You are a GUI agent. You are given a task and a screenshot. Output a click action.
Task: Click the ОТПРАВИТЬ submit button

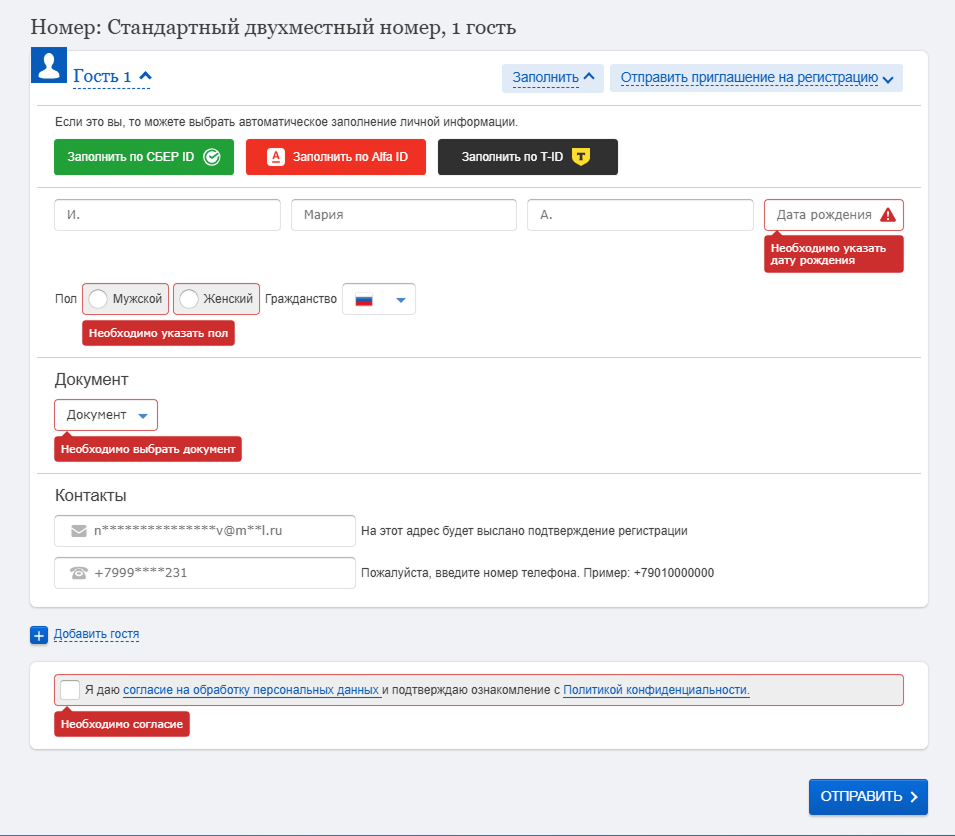(x=868, y=797)
